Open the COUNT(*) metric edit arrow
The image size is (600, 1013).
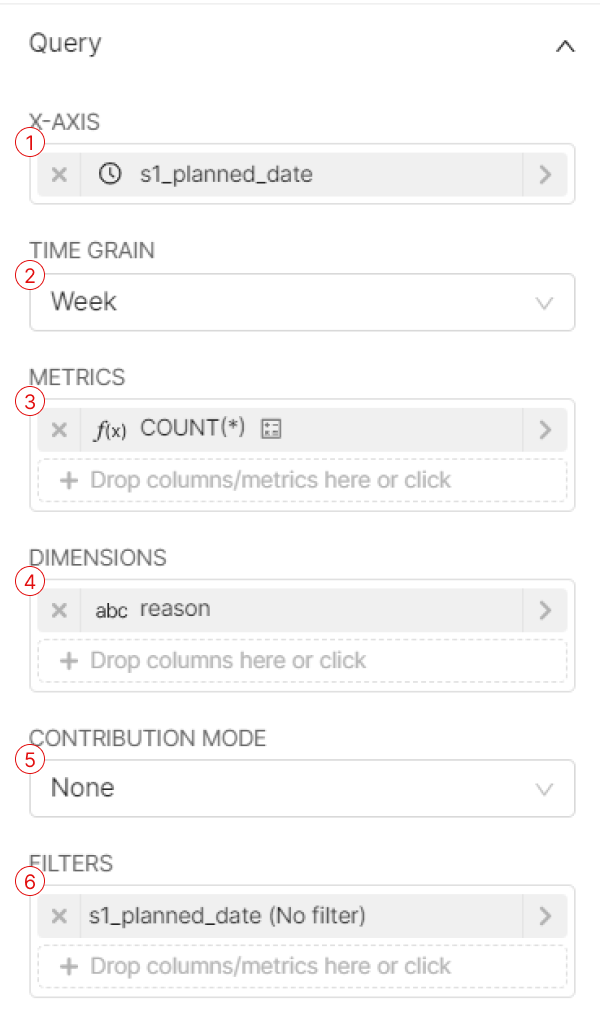click(x=545, y=430)
